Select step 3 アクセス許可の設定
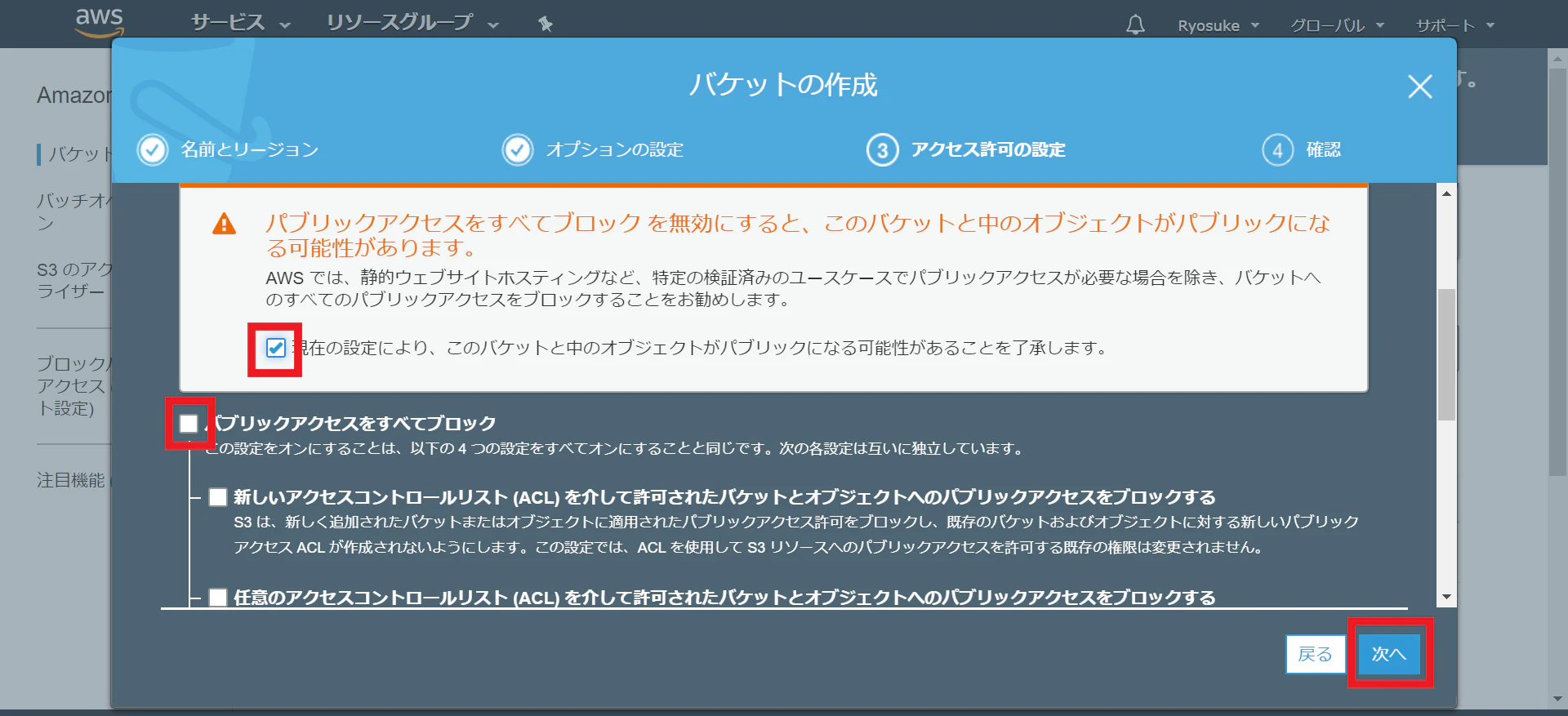The width and height of the screenshot is (1568, 716). coord(966,150)
